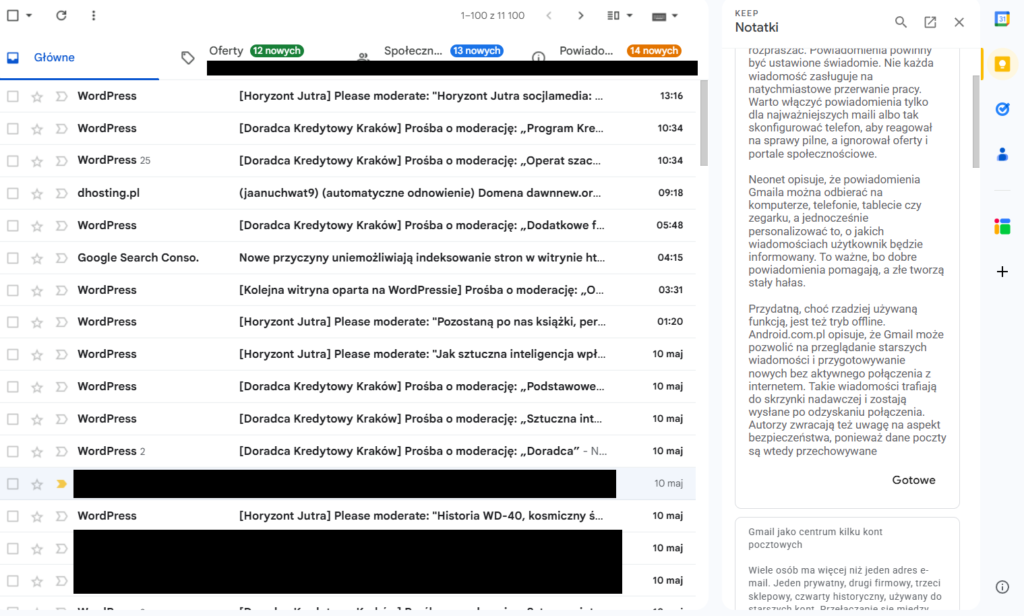Open the three-dot more options menu
This screenshot has width=1024, height=616.
click(x=93, y=15)
